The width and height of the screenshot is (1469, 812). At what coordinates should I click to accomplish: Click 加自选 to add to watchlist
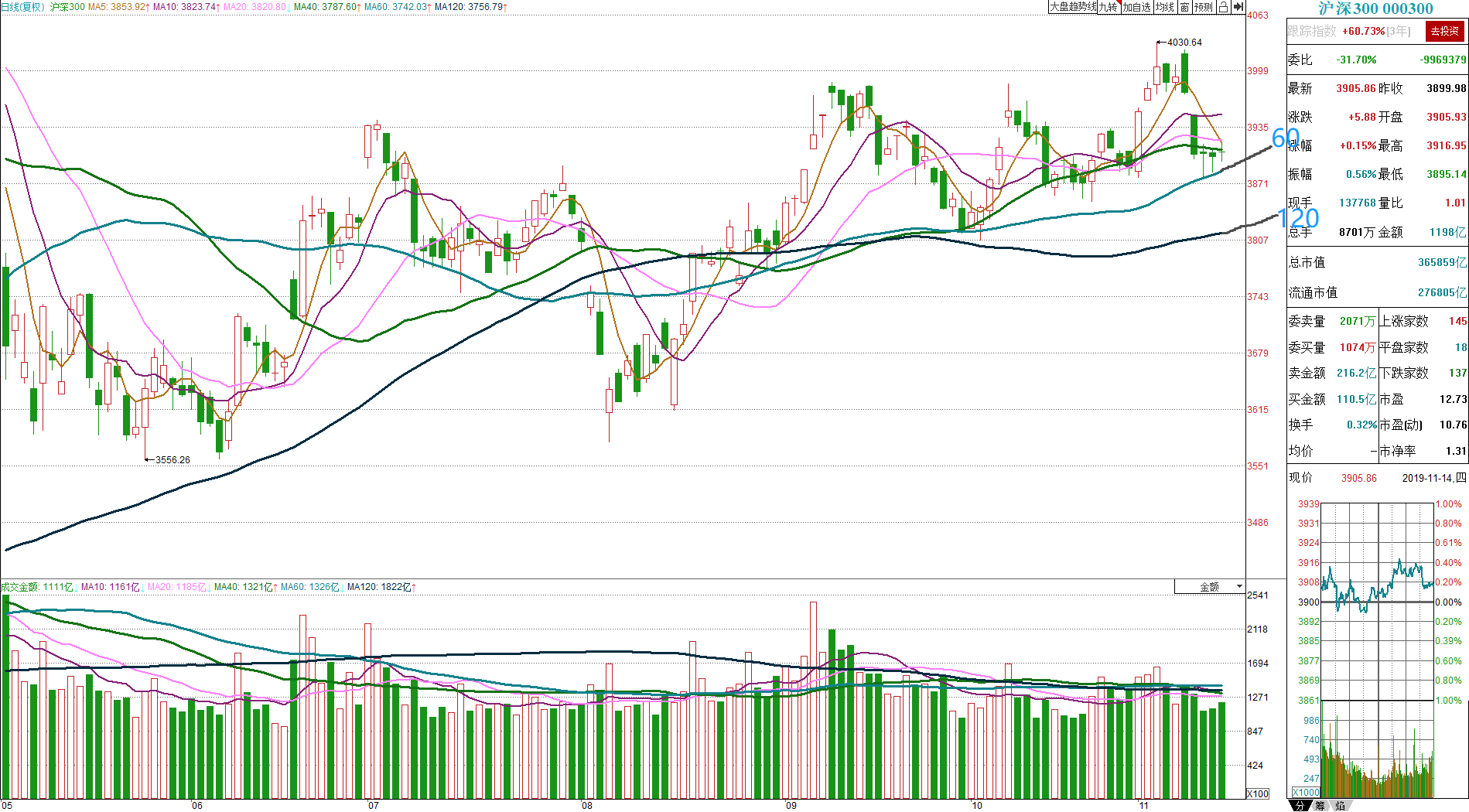[1137, 7]
